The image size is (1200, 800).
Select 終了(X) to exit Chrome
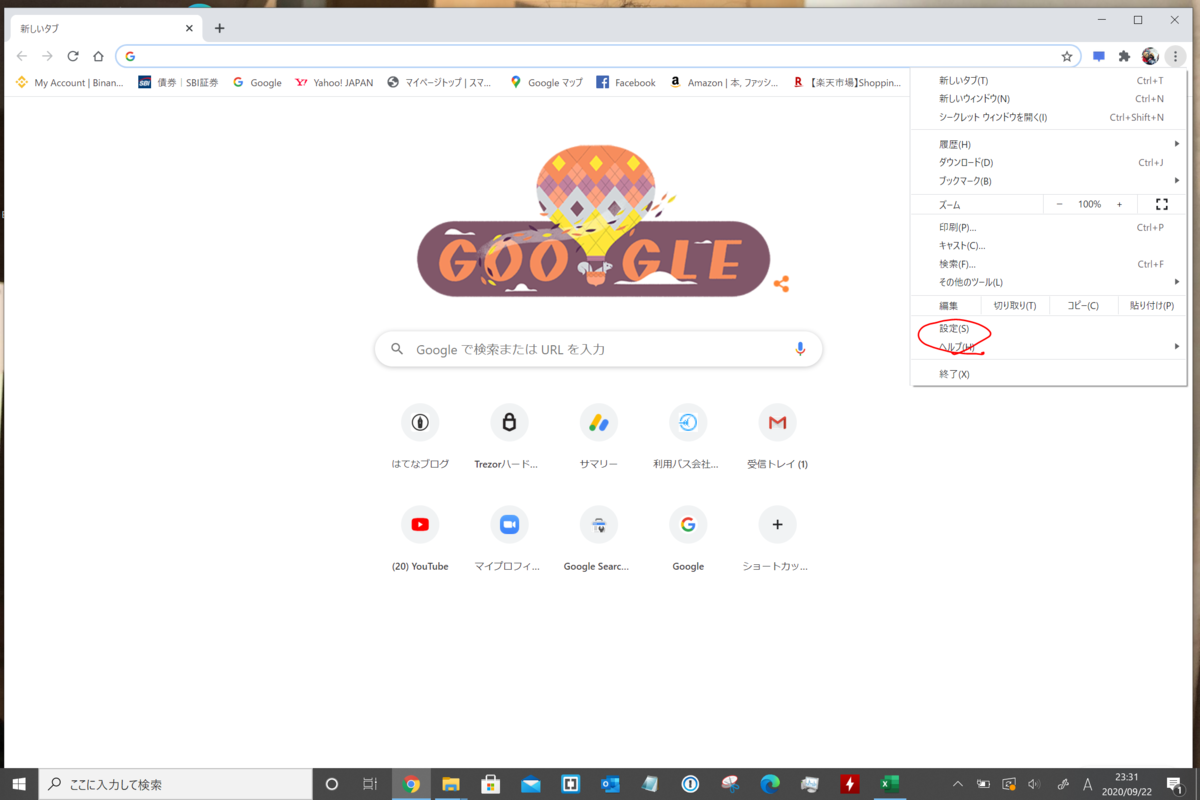[1049, 374]
